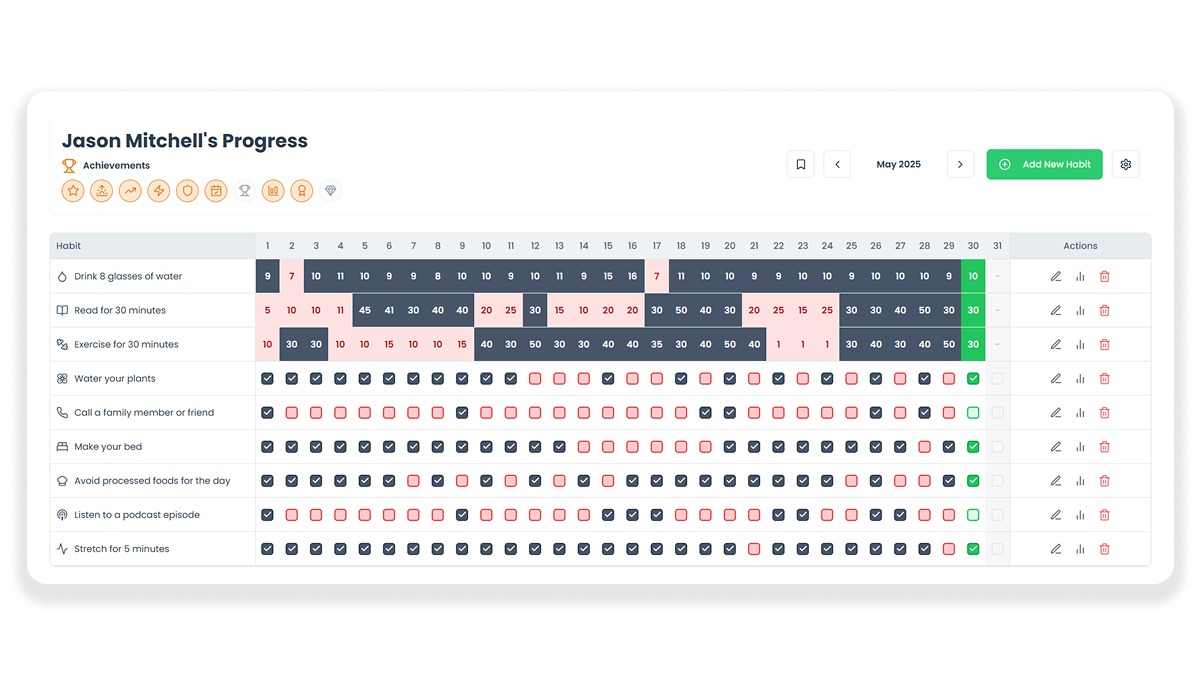
Task: Advance to the next month
Action: tap(959, 164)
